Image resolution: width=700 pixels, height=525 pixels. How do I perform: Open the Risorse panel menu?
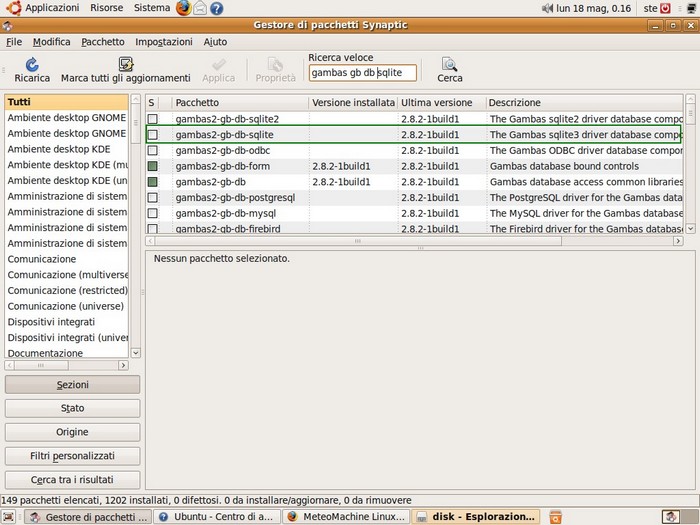point(107,8)
